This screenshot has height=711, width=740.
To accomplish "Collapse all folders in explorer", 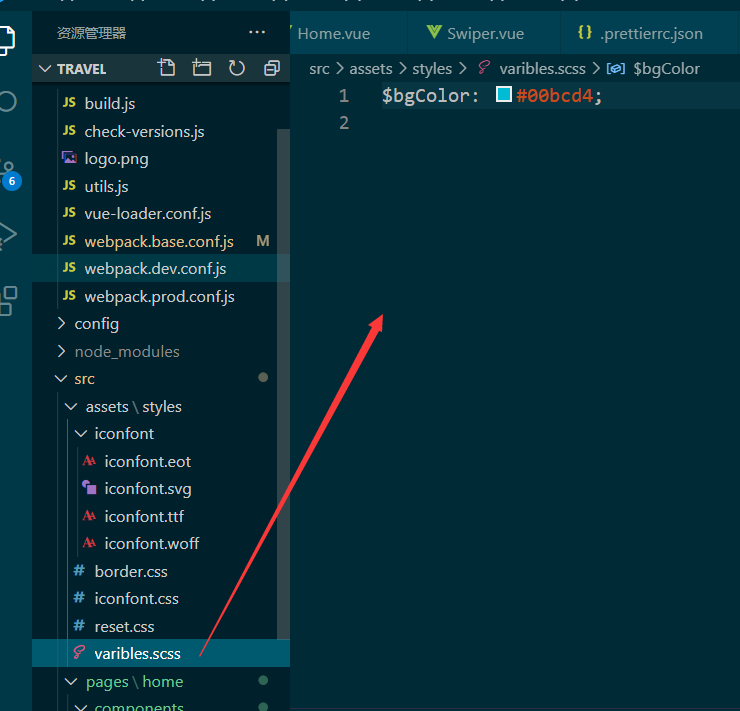I will tap(272, 68).
